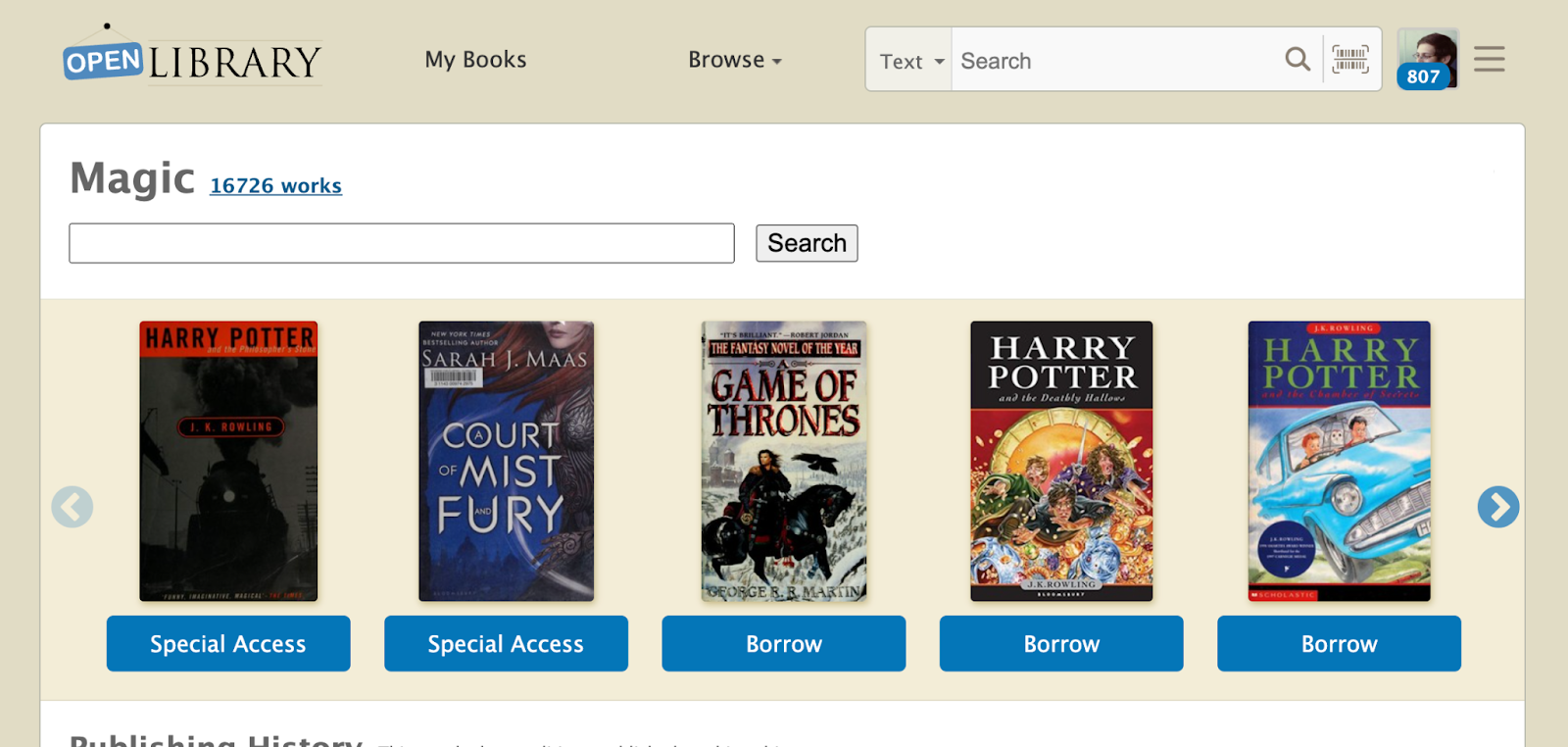Screen dimensions: 1568x747
Task: Click the magnifying glass search icon
Action: click(1298, 60)
